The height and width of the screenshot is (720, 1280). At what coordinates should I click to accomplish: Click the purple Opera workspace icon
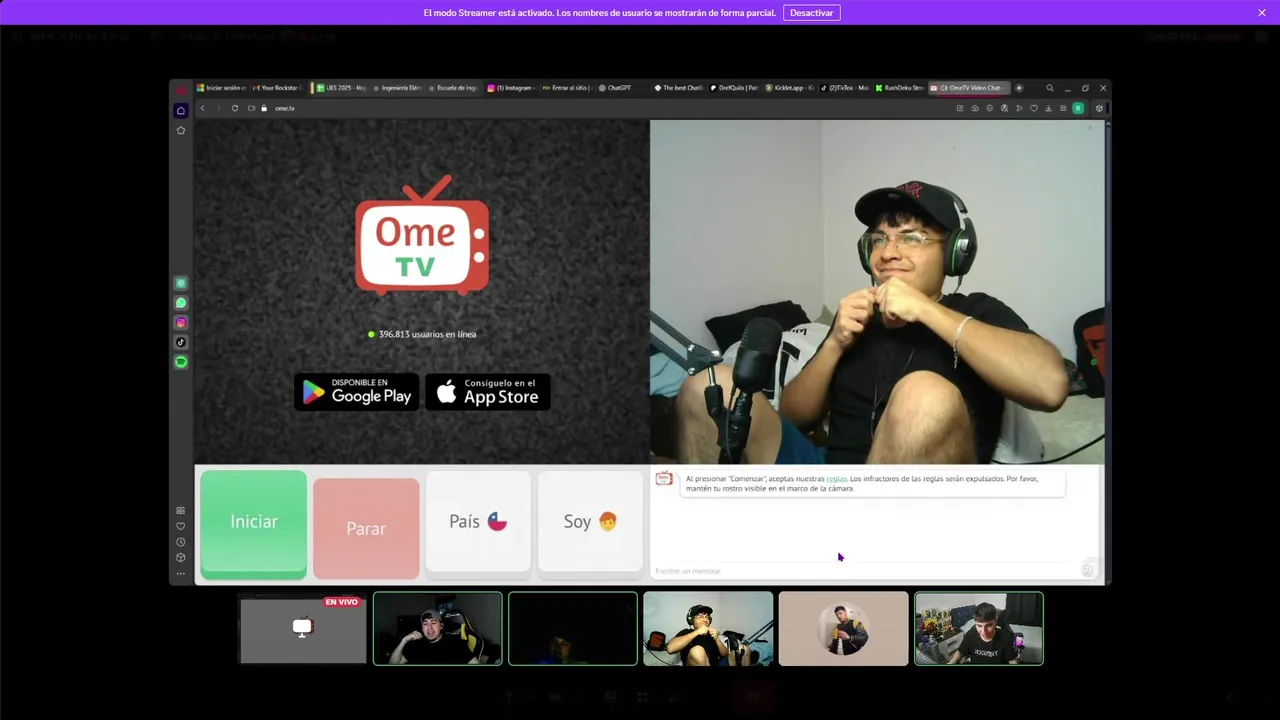[x=181, y=111]
